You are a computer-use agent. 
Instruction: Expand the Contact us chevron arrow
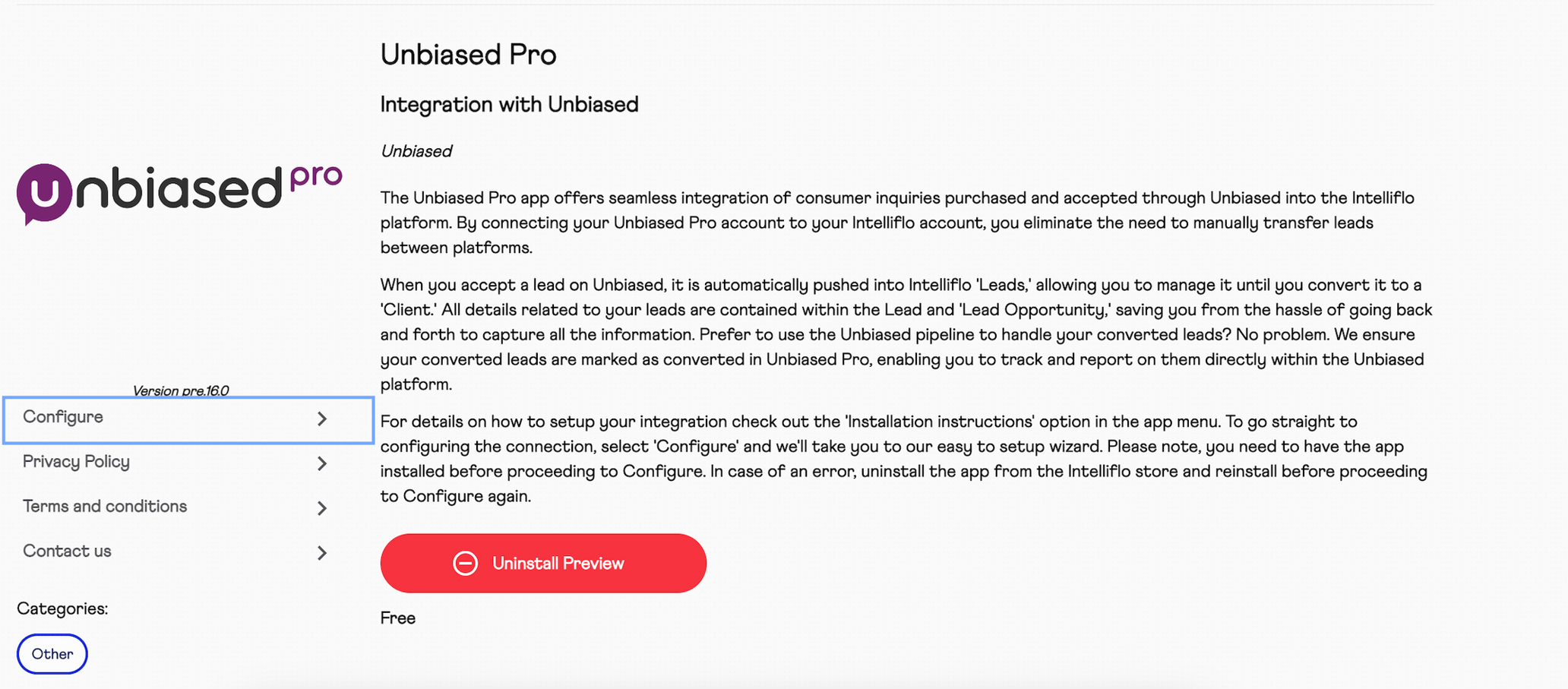coord(322,553)
